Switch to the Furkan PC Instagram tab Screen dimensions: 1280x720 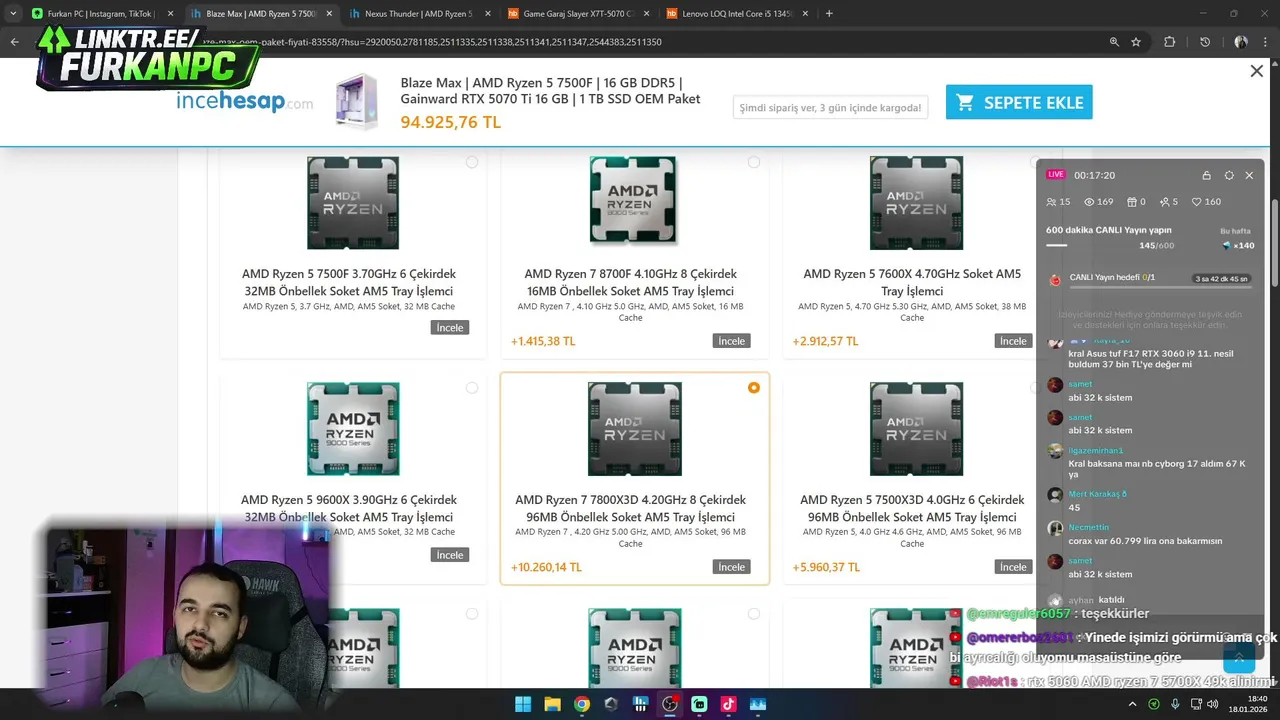click(x=103, y=14)
